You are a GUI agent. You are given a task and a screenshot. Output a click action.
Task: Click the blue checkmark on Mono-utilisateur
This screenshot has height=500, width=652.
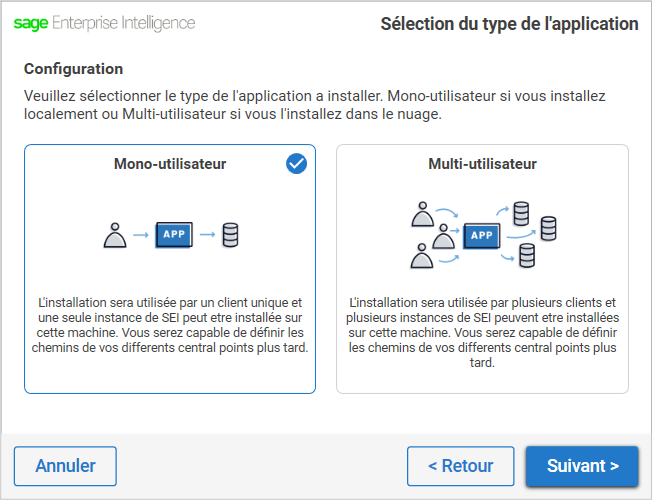(x=296, y=164)
